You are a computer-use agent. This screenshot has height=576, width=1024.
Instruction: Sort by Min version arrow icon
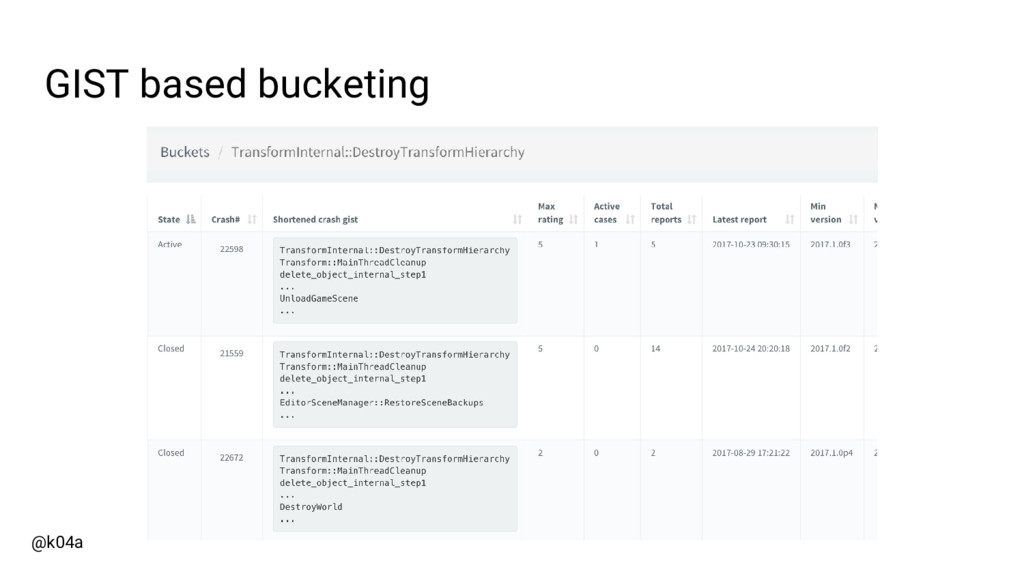(853, 219)
